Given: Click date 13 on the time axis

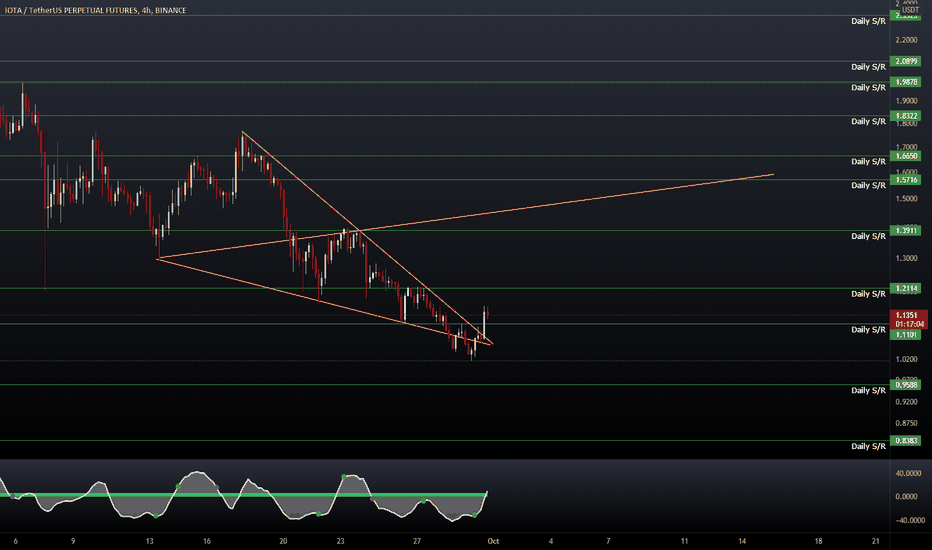Looking at the screenshot, I should tap(150, 541).
